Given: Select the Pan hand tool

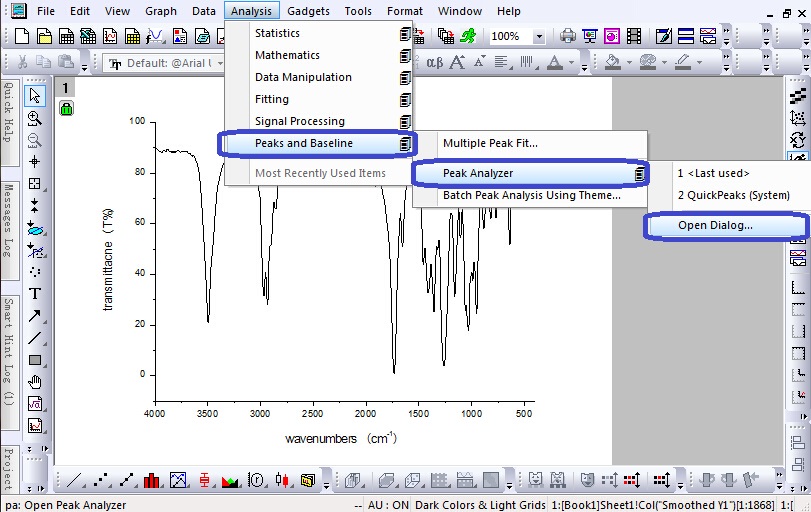Looking at the screenshot, I should 35,382.
